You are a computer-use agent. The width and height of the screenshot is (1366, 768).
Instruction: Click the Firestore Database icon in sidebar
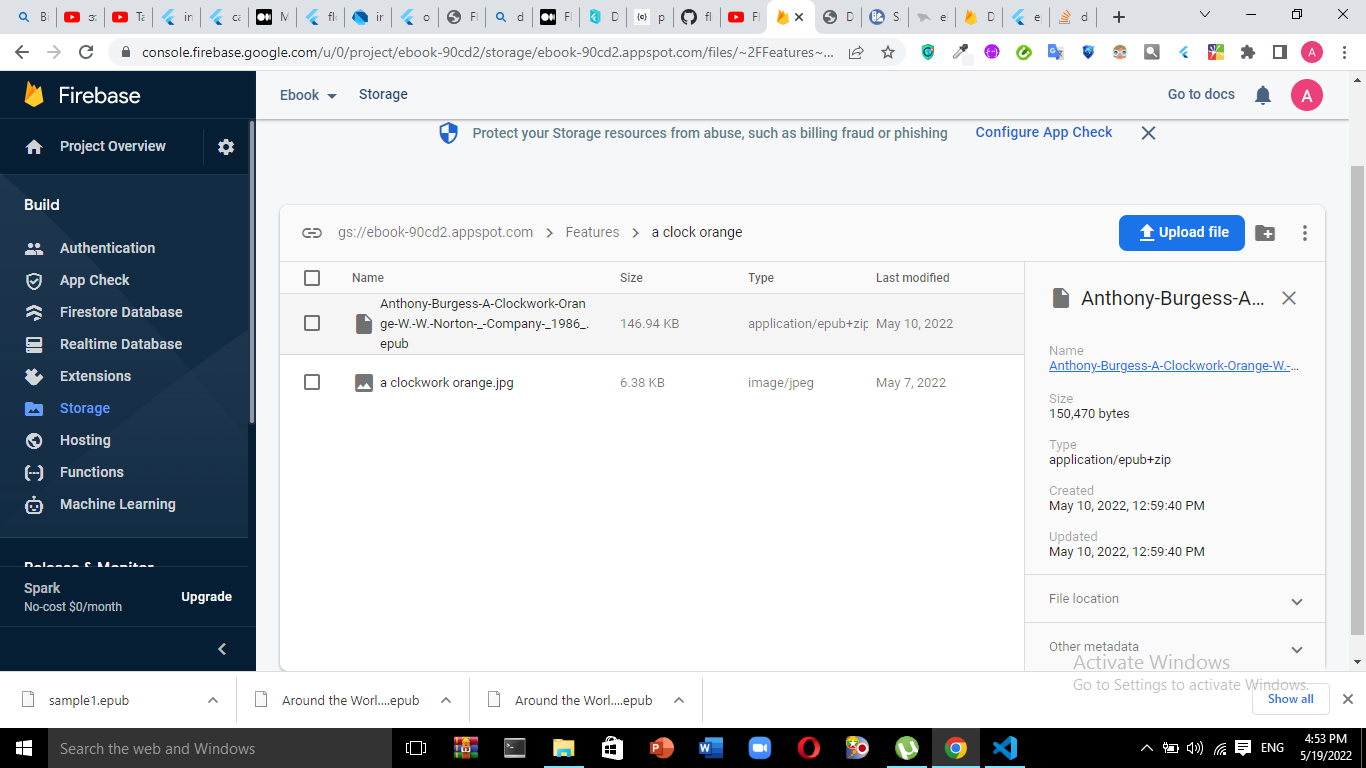tap(34, 312)
